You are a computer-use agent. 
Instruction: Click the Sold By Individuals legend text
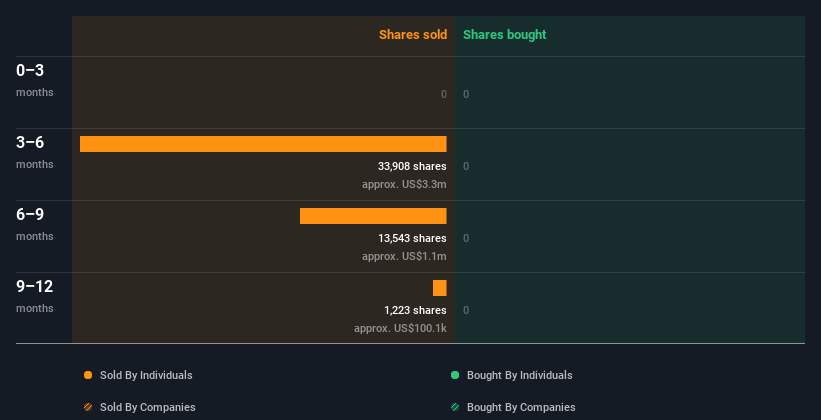[x=146, y=375]
